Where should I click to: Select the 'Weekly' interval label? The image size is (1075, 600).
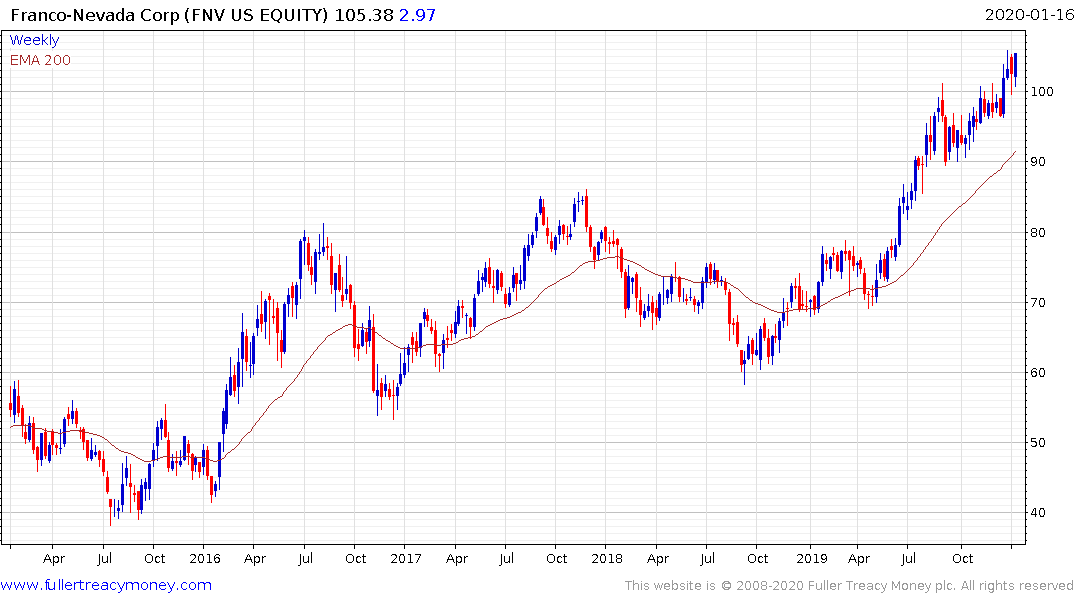pos(34,40)
